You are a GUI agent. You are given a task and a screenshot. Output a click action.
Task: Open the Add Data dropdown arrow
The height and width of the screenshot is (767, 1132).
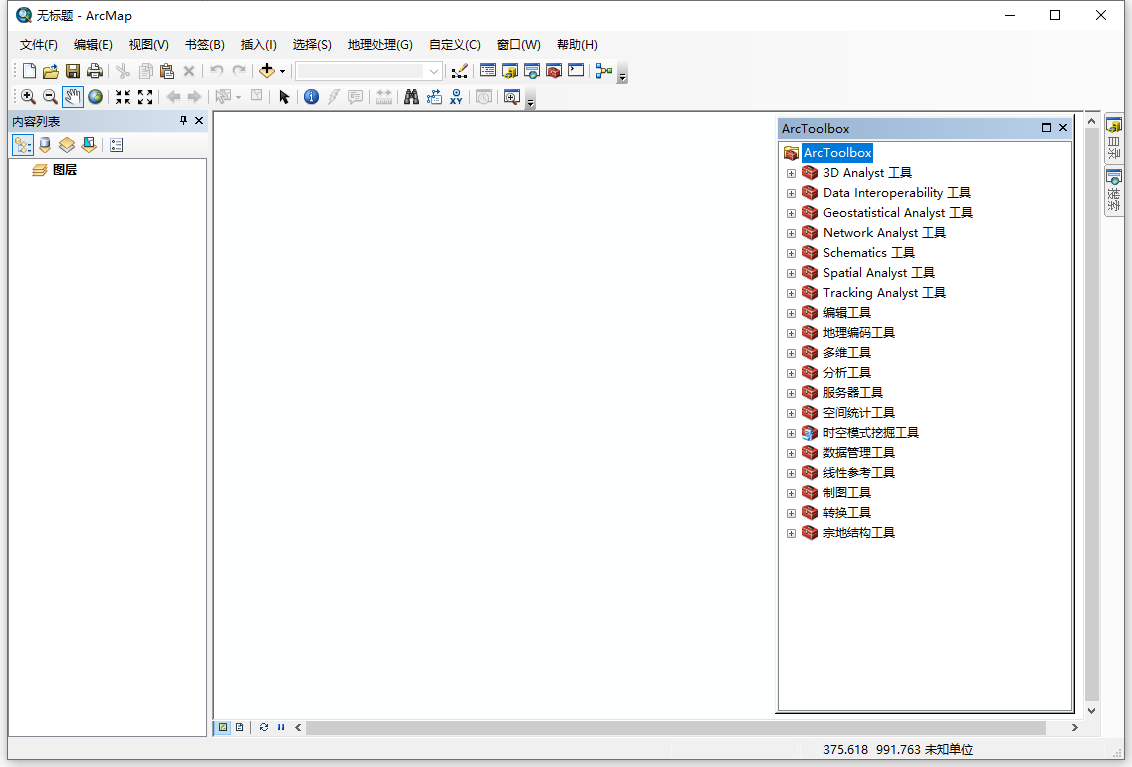[282, 71]
